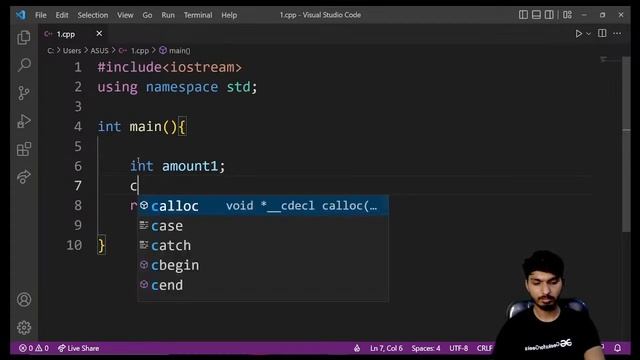Open the Extensions view

24,149
